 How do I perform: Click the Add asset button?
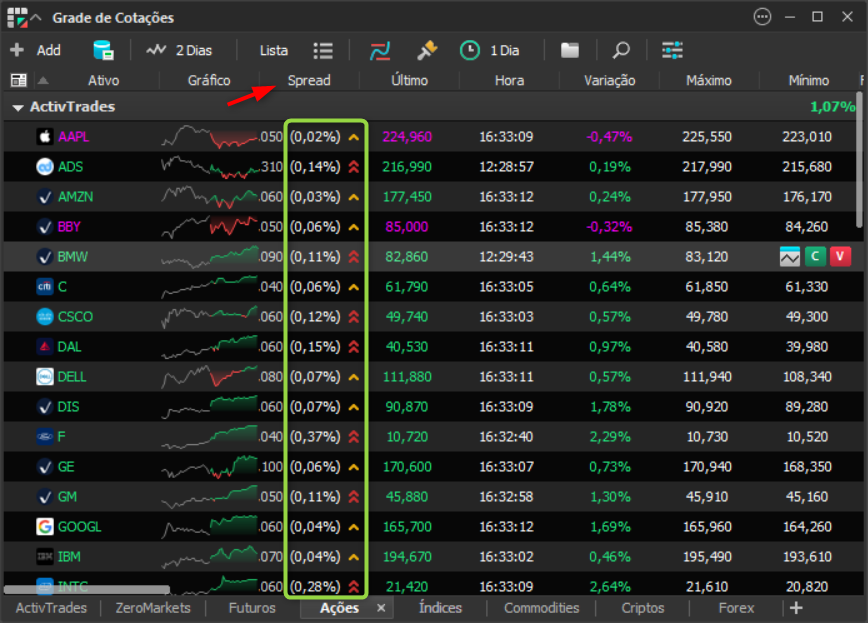point(35,50)
